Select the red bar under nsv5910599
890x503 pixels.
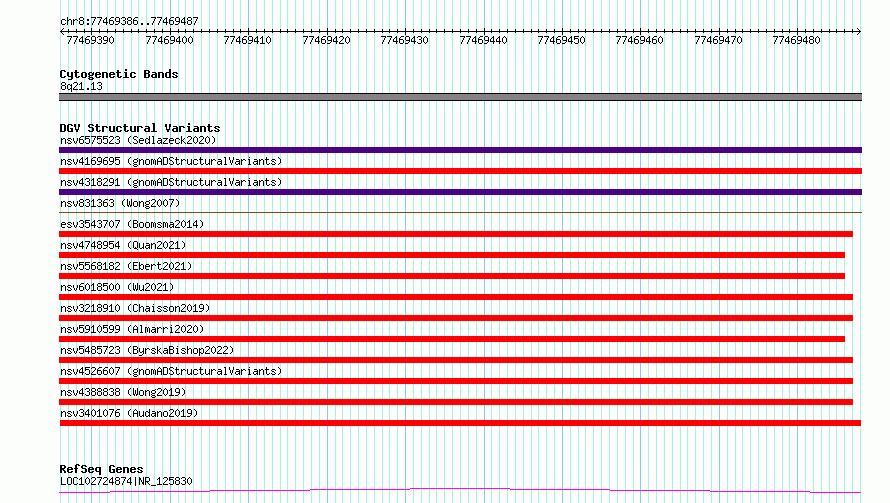(452, 339)
